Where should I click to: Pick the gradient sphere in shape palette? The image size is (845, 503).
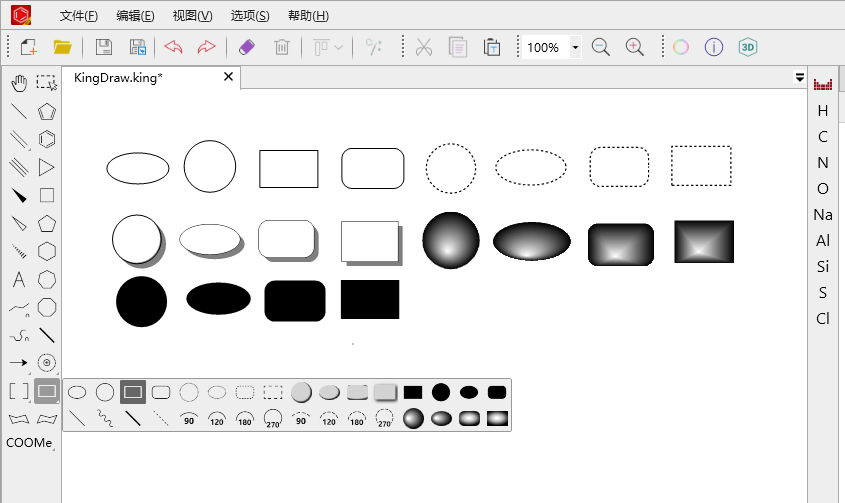coord(413,418)
